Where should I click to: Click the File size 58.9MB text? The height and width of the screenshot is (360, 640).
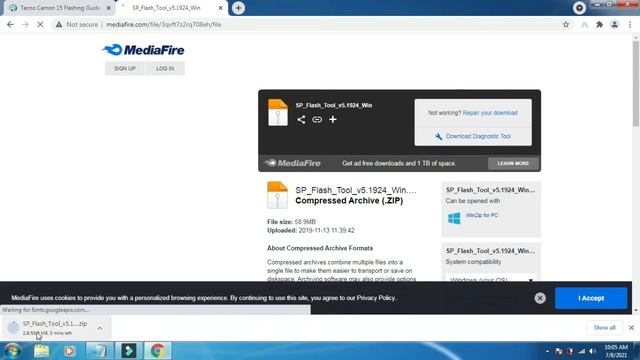(291, 222)
